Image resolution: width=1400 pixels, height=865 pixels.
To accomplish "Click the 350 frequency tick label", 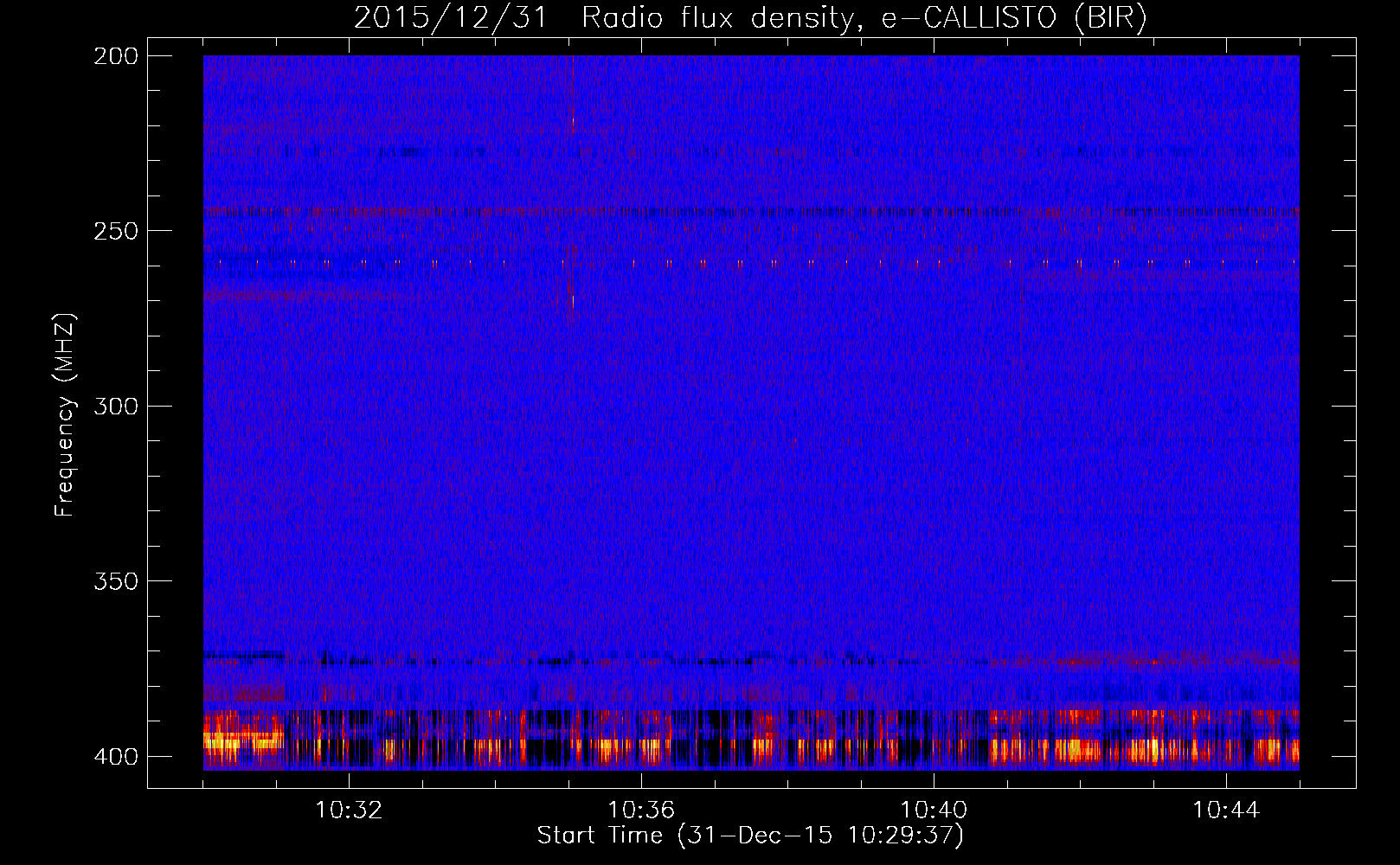I will pos(115,581).
